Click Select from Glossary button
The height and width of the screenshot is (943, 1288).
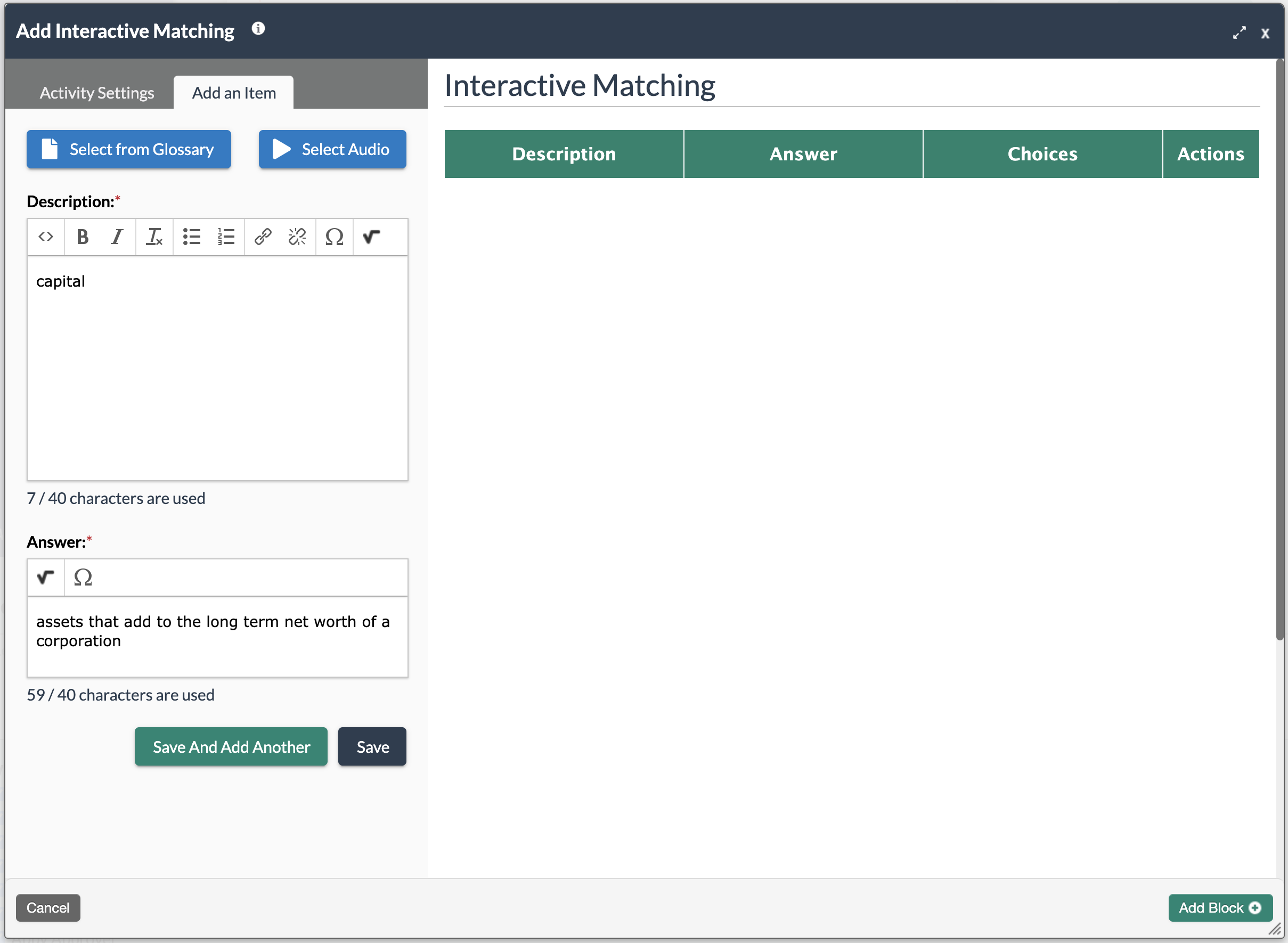128,149
